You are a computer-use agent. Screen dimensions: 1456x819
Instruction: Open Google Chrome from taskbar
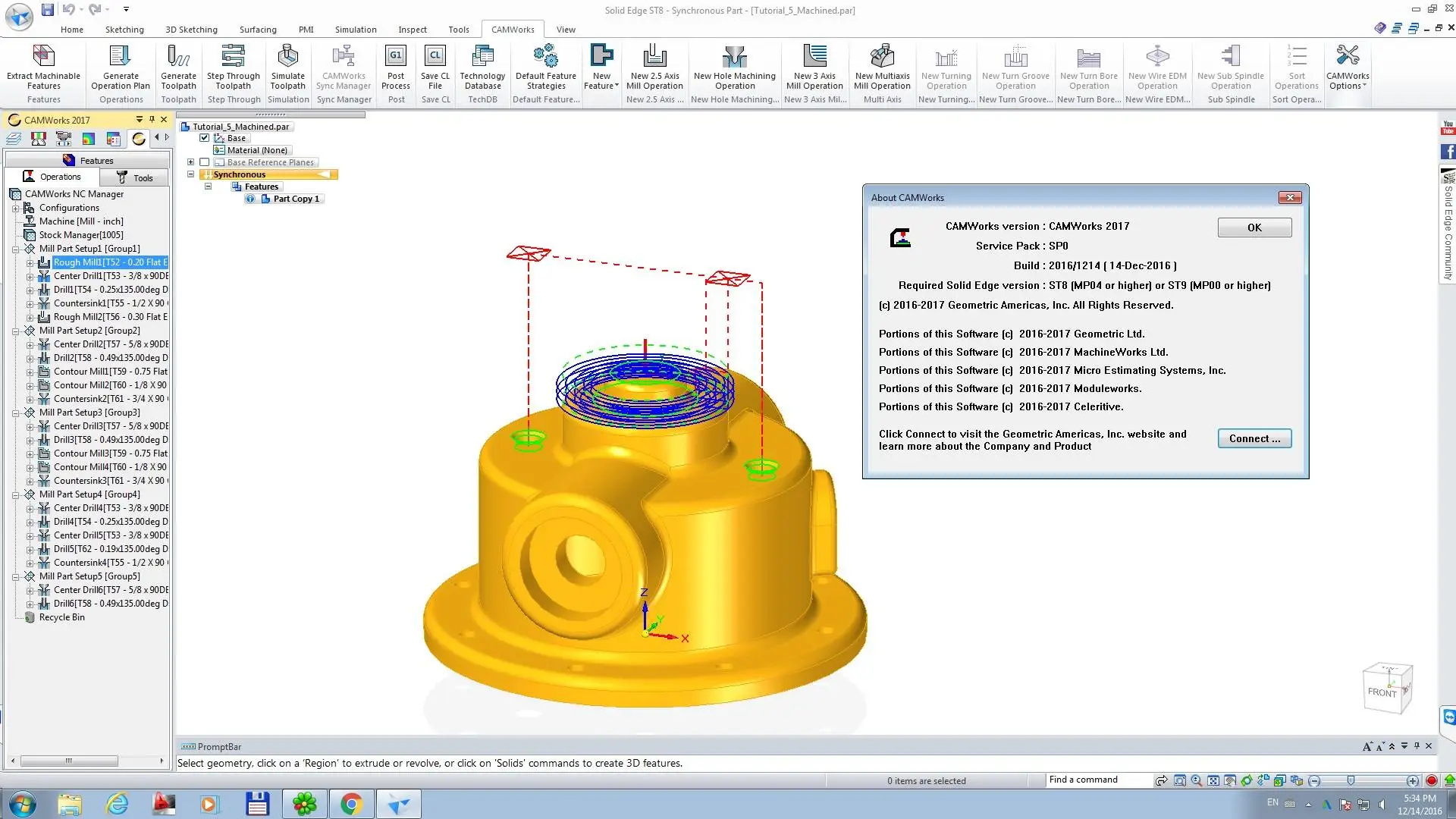pos(351,804)
